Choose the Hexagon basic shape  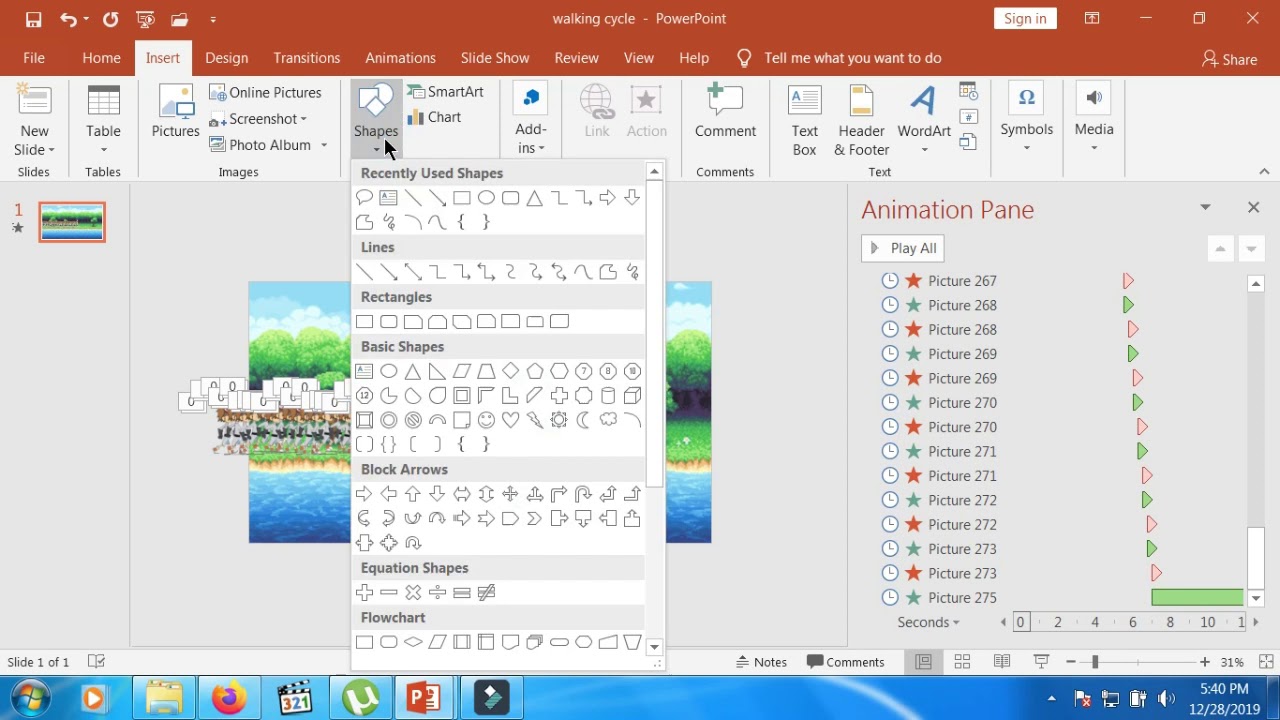559,371
